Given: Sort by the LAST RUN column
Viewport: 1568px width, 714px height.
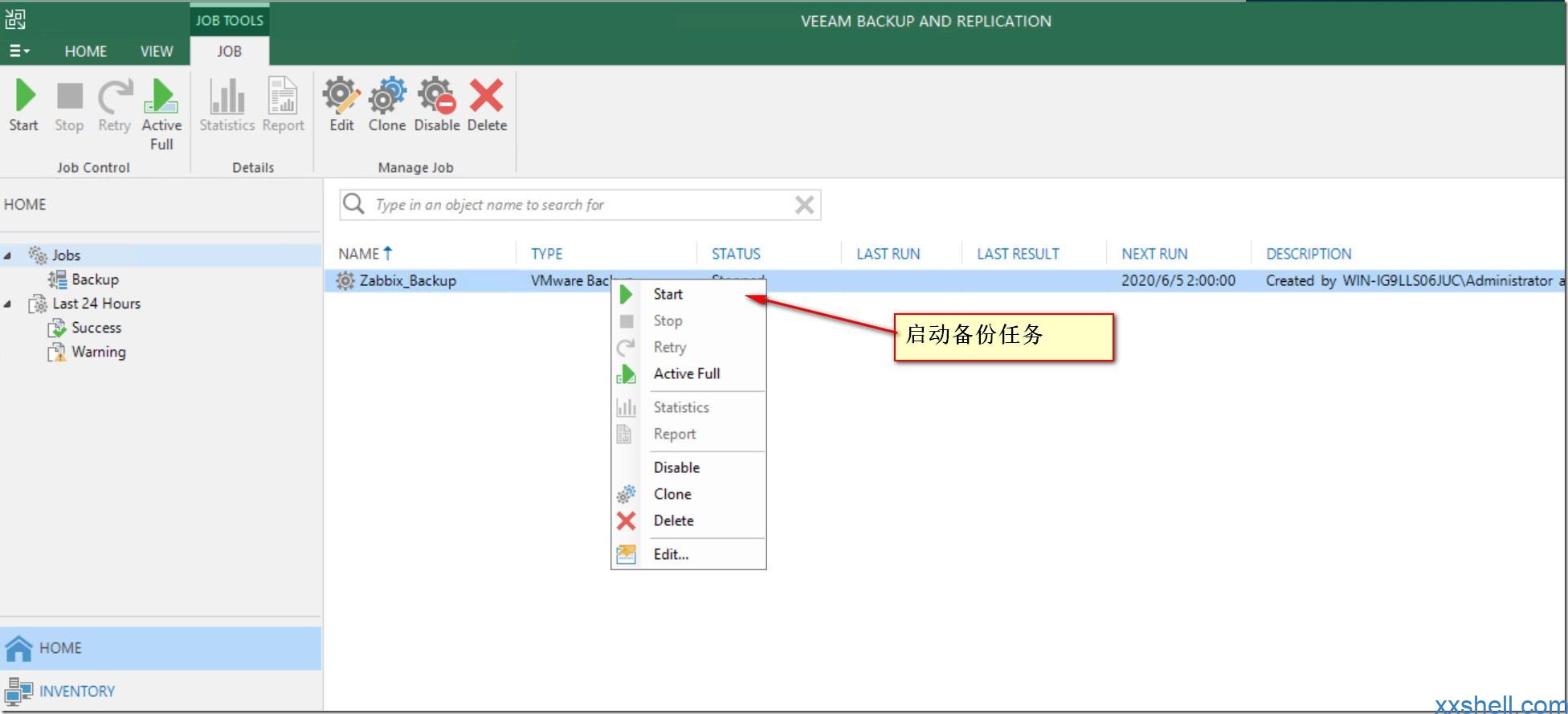Looking at the screenshot, I should pos(888,254).
